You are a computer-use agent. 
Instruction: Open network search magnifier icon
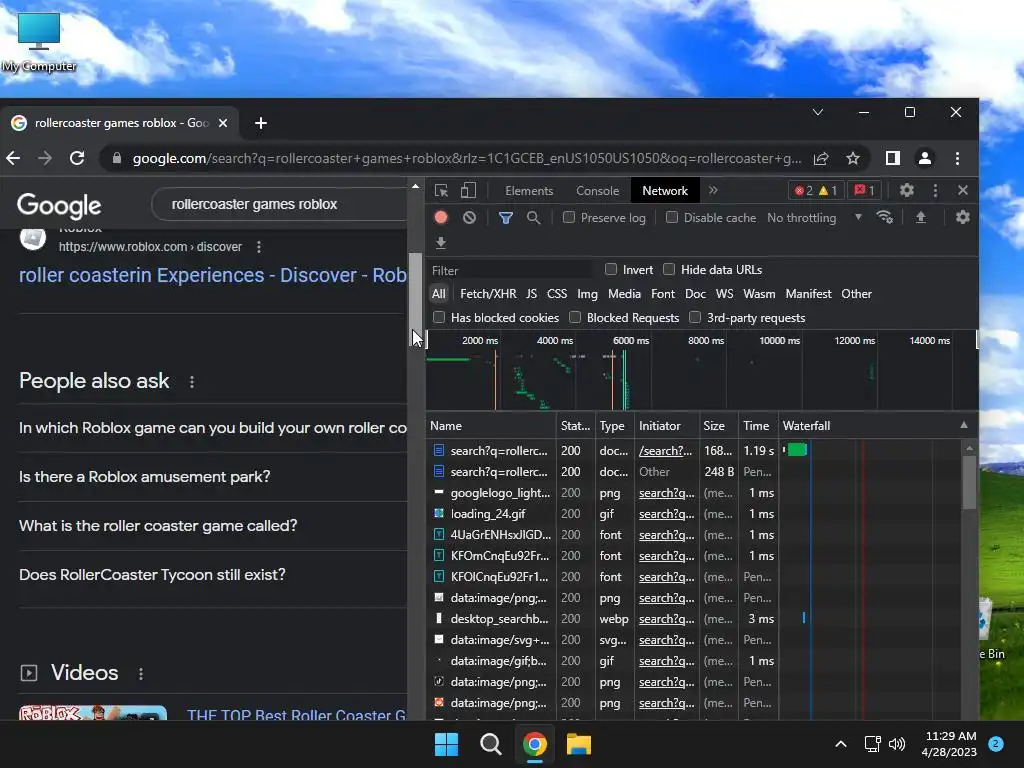coord(534,217)
